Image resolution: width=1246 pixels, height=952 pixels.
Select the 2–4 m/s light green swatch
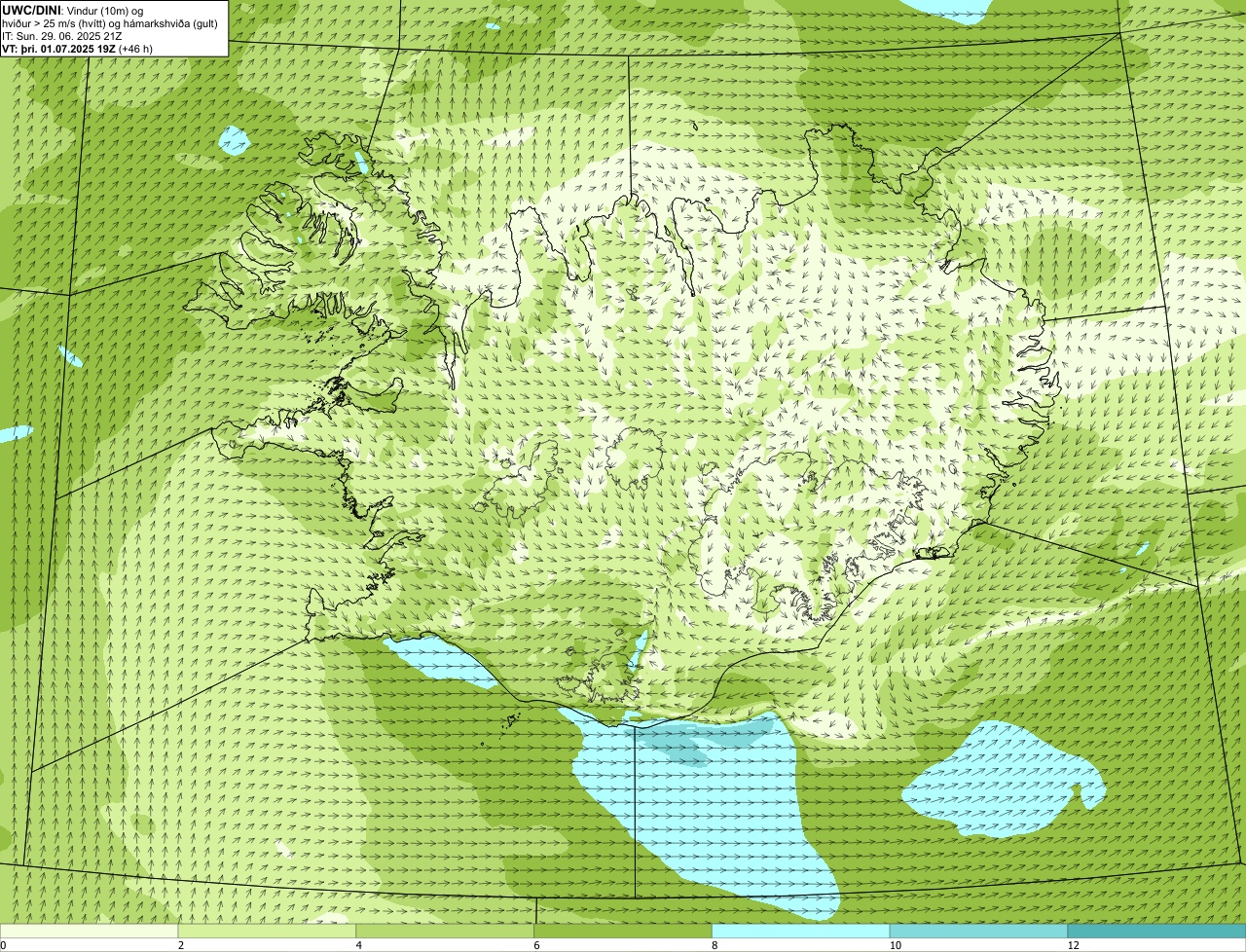point(268,932)
